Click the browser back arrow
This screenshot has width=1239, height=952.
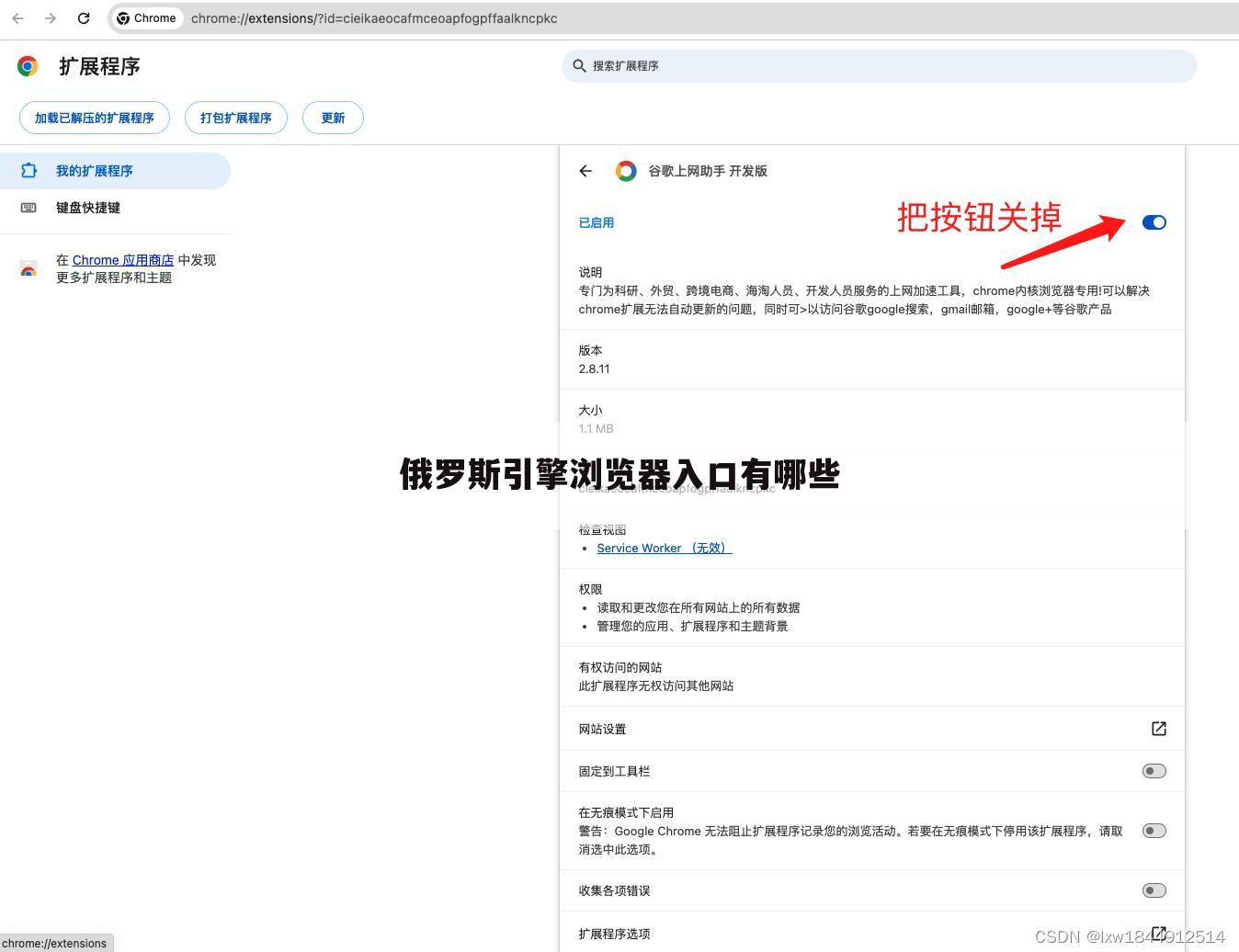(x=17, y=18)
